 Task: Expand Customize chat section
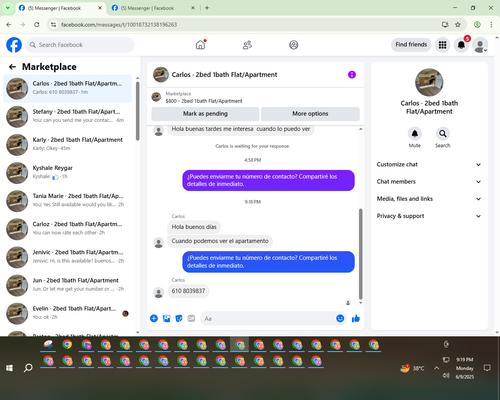429,164
